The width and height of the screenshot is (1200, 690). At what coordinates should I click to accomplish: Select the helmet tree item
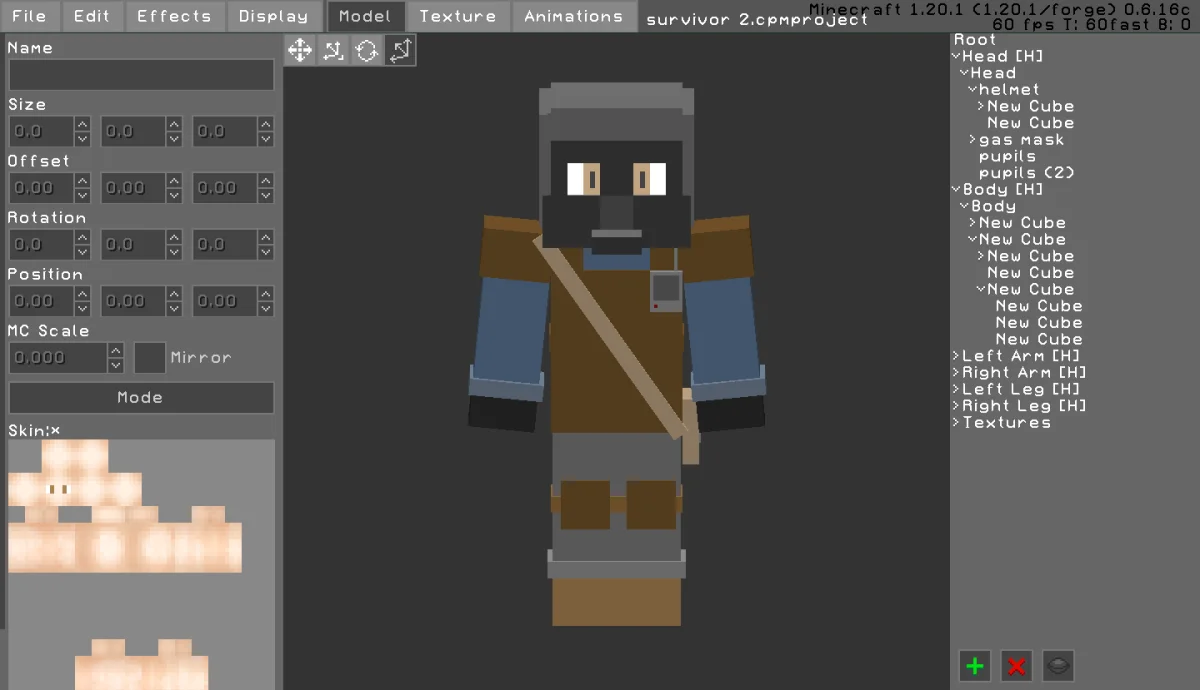click(1009, 90)
